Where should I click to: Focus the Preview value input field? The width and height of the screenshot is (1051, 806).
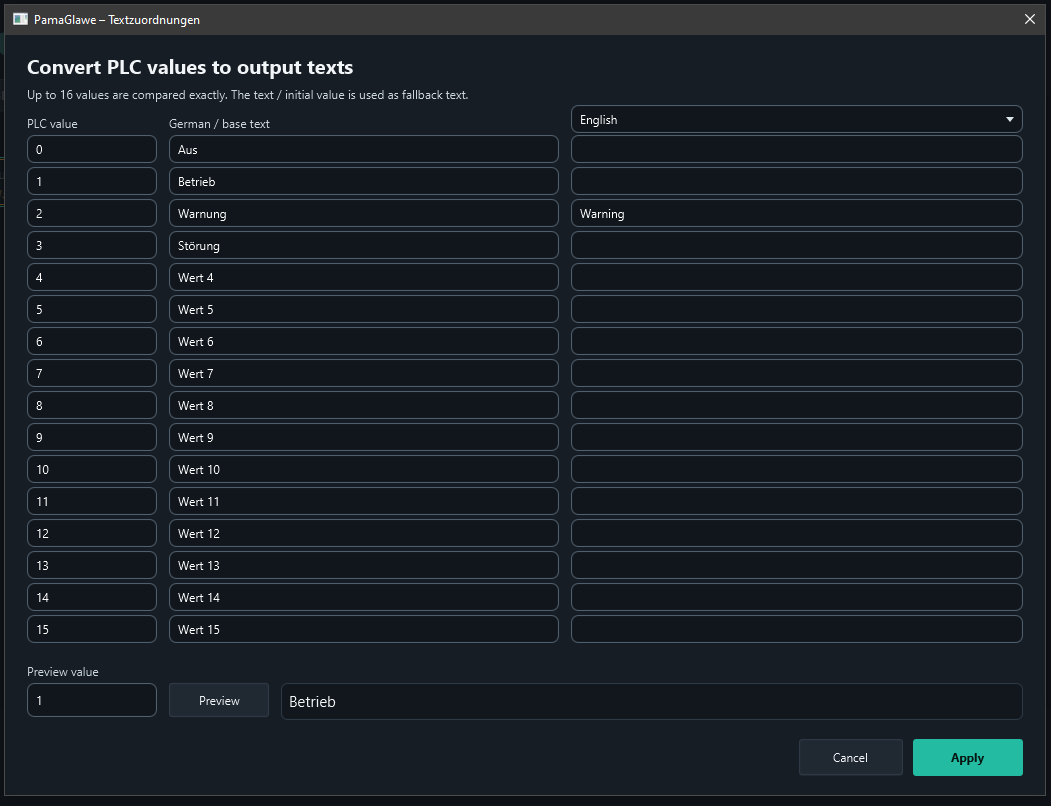[92, 701]
